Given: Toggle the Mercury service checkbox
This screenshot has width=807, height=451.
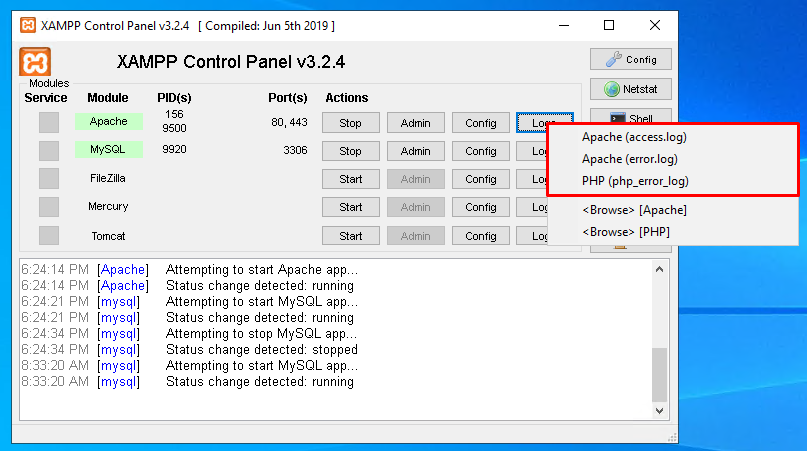Looking at the screenshot, I should [49, 207].
